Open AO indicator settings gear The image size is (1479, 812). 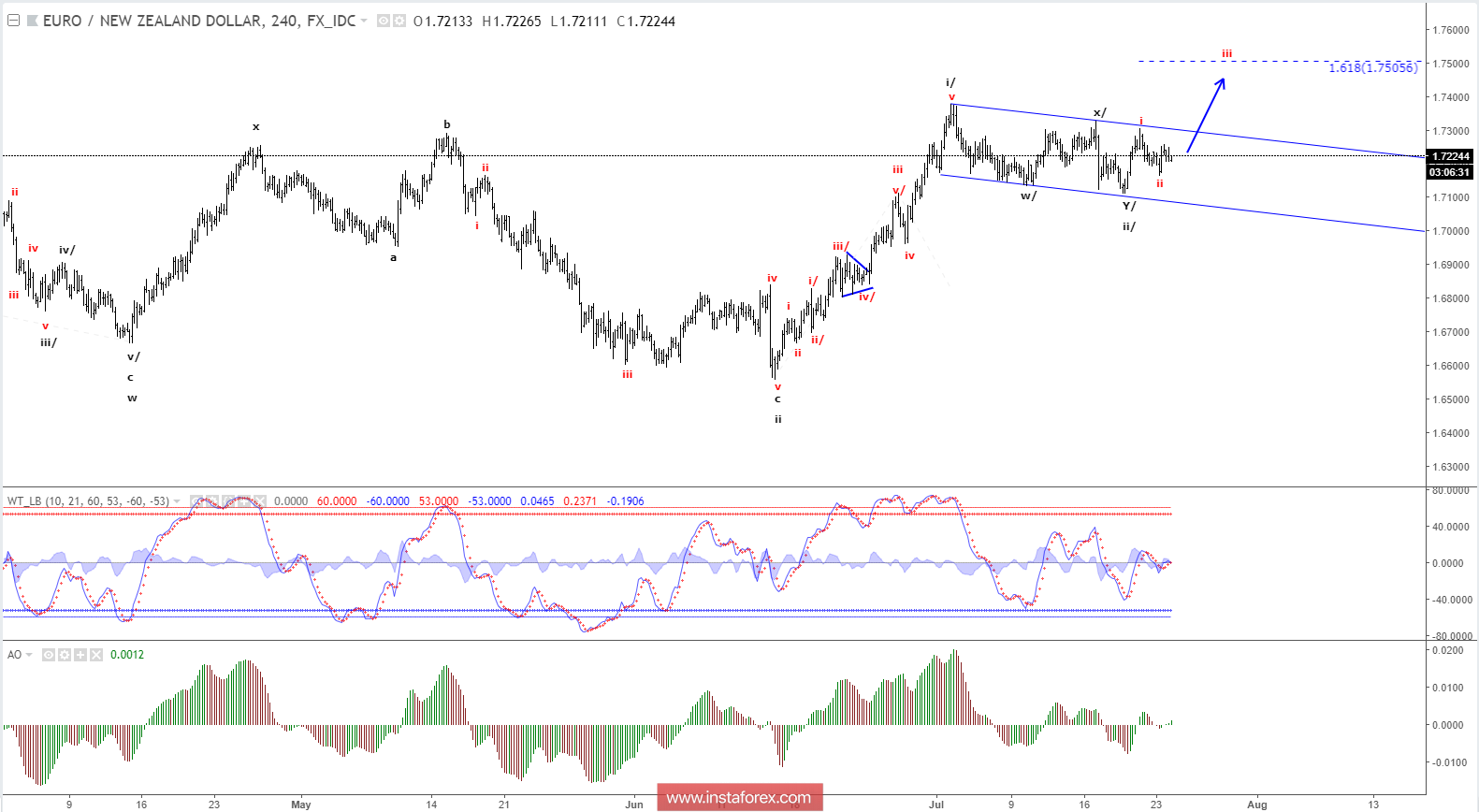pyautogui.click(x=65, y=655)
